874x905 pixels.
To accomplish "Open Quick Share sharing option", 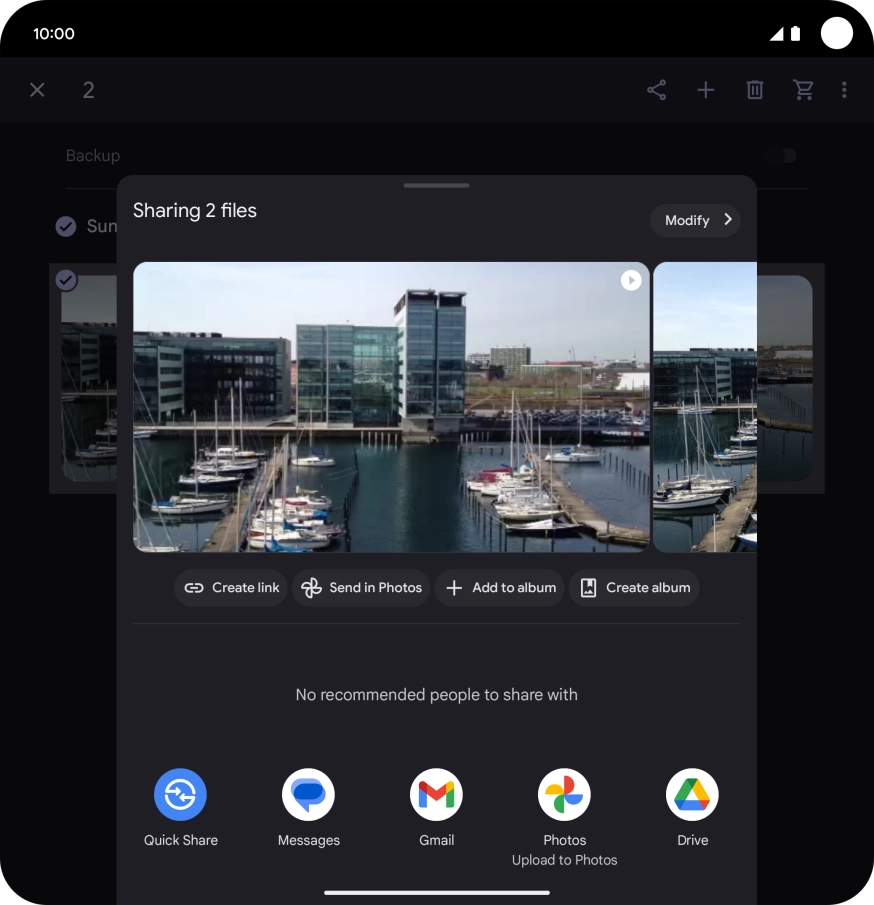I will pos(180,795).
